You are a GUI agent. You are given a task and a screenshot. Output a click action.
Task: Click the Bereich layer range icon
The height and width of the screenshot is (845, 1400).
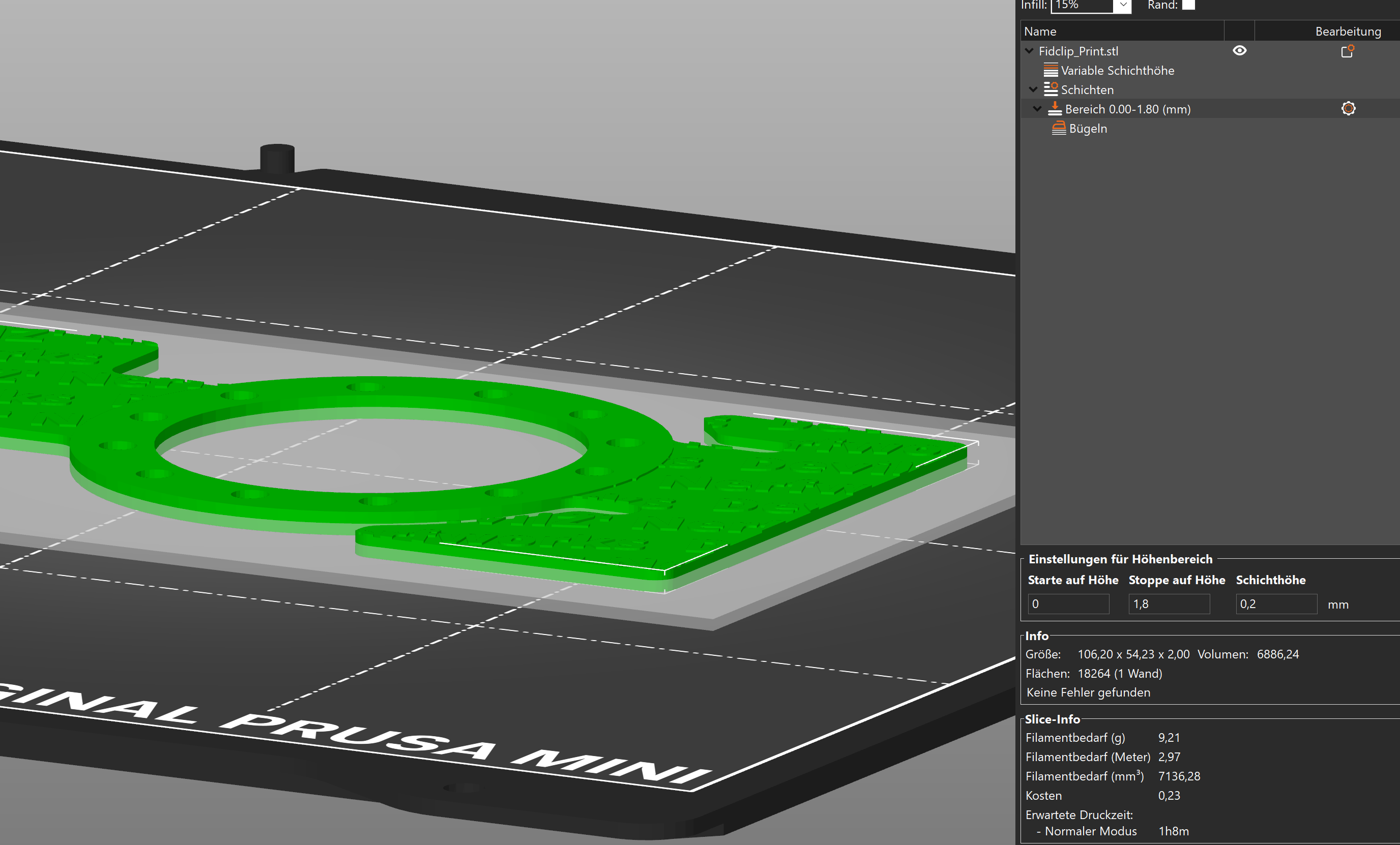tap(1055, 108)
